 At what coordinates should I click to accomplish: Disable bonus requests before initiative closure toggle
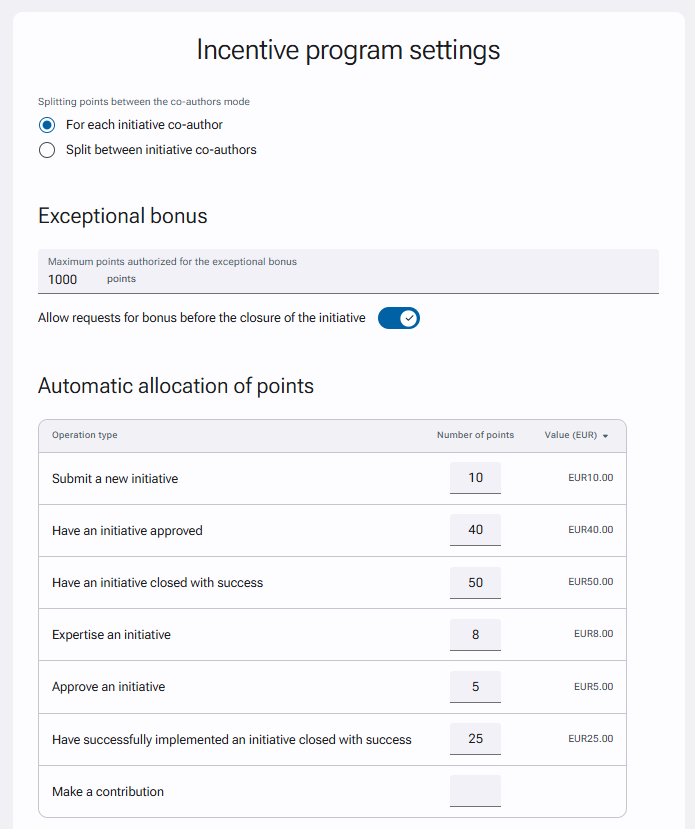coord(399,318)
